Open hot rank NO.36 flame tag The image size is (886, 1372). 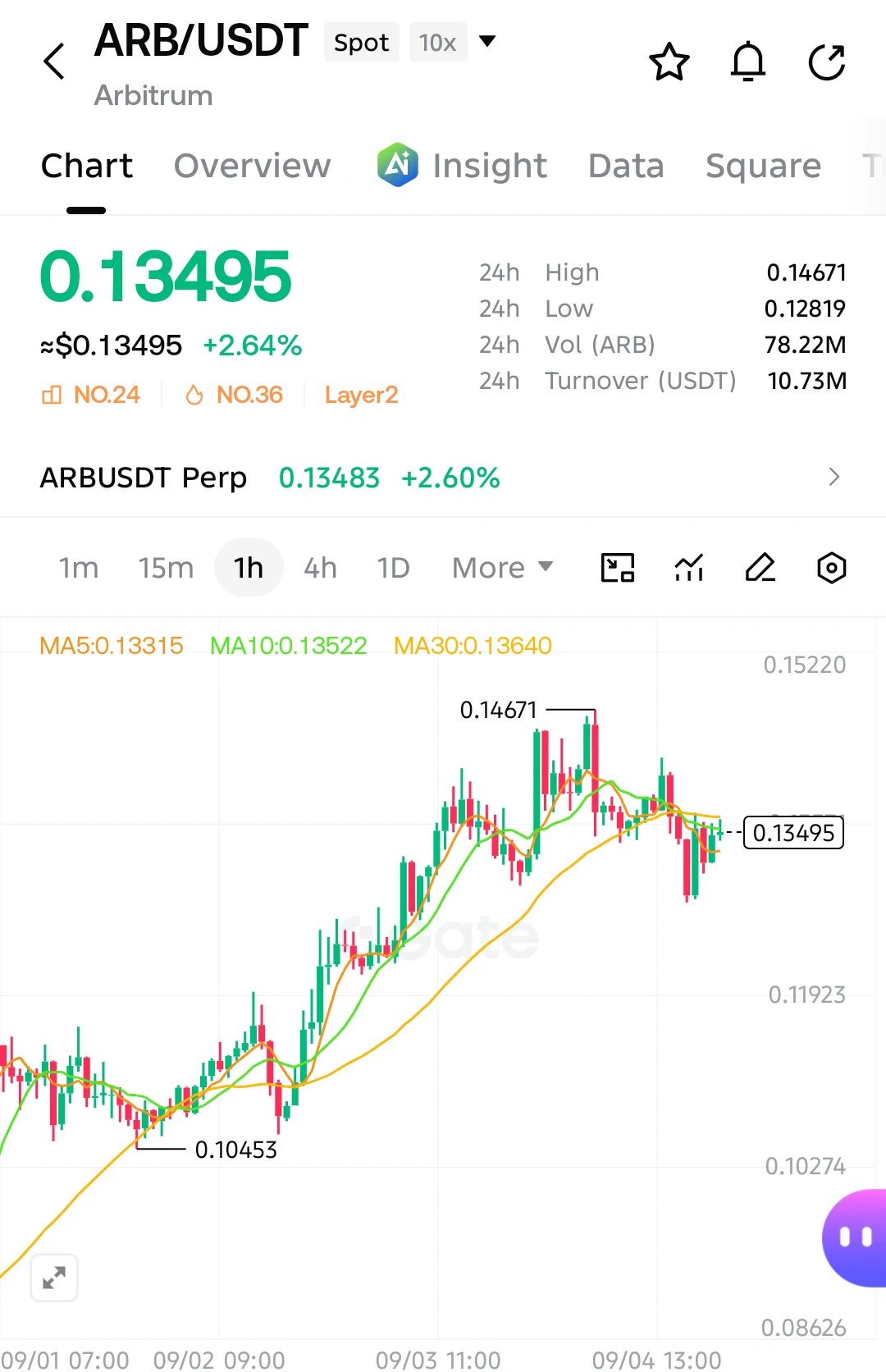tap(234, 395)
